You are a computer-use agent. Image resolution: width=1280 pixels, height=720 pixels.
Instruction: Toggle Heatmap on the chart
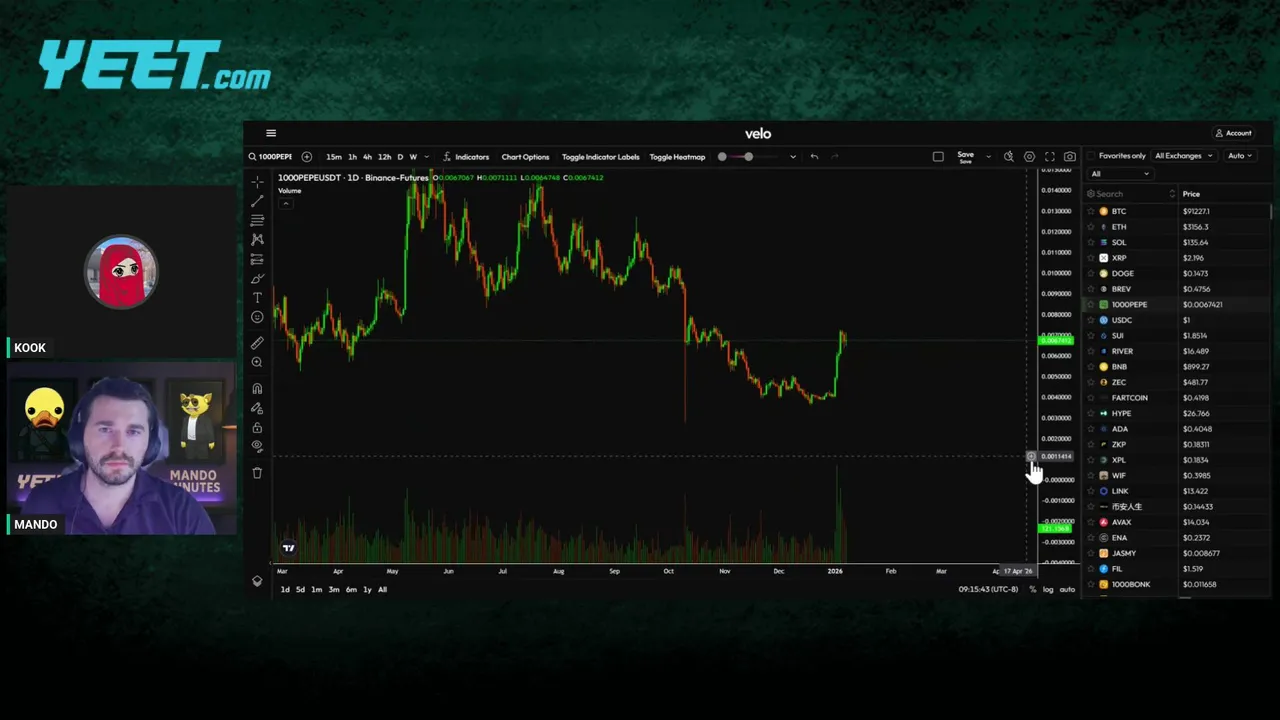click(x=677, y=157)
